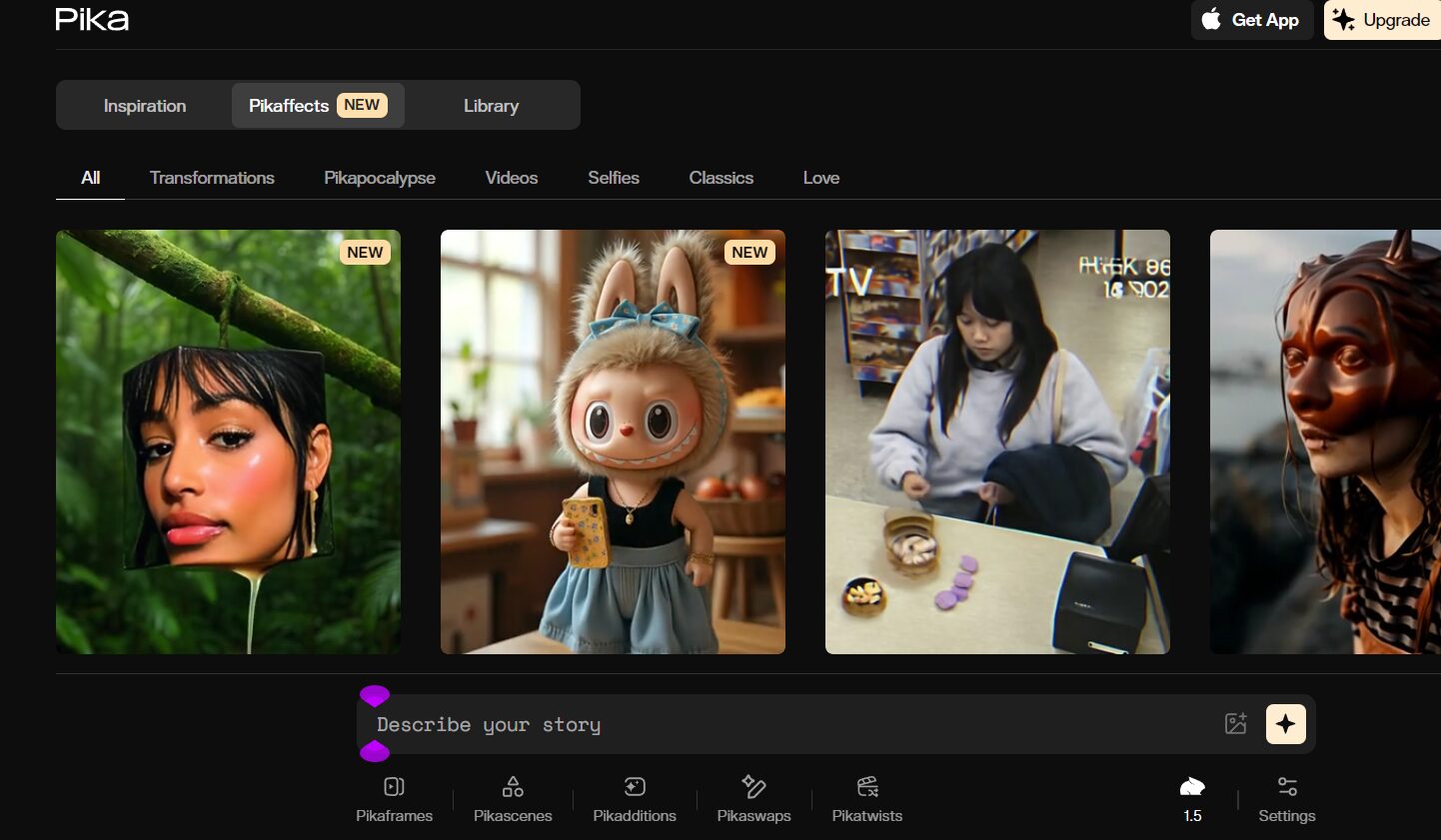Open the Pikascenes tool
The width and height of the screenshot is (1441, 840).
[513, 799]
